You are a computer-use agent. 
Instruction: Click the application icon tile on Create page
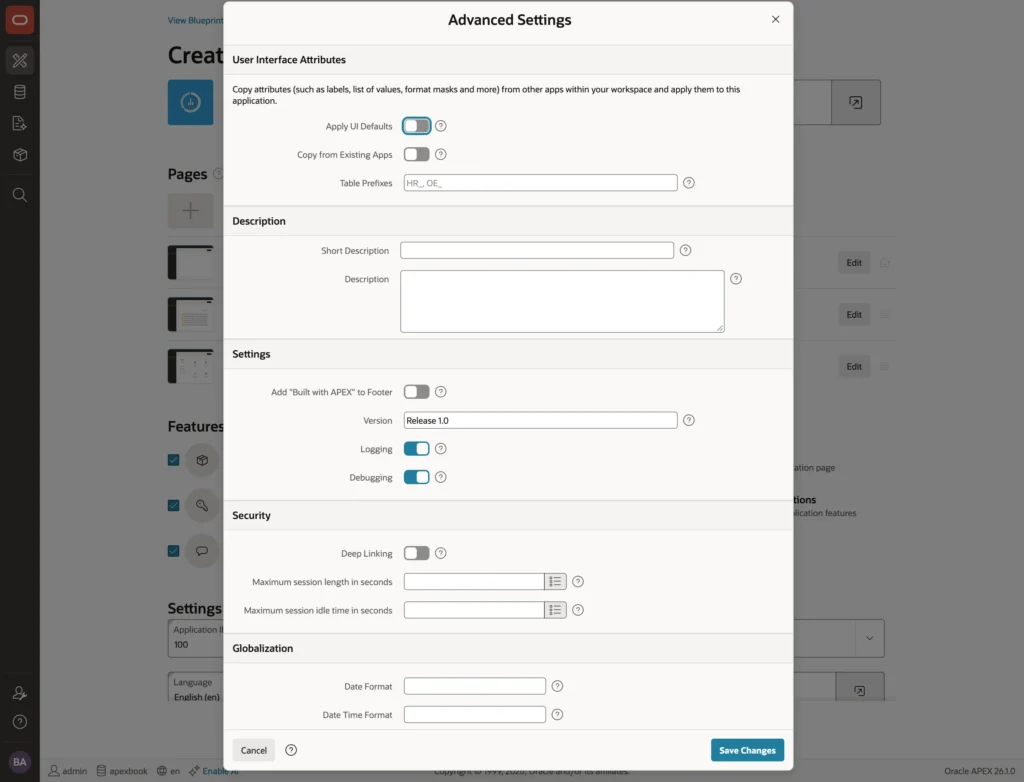tap(190, 103)
